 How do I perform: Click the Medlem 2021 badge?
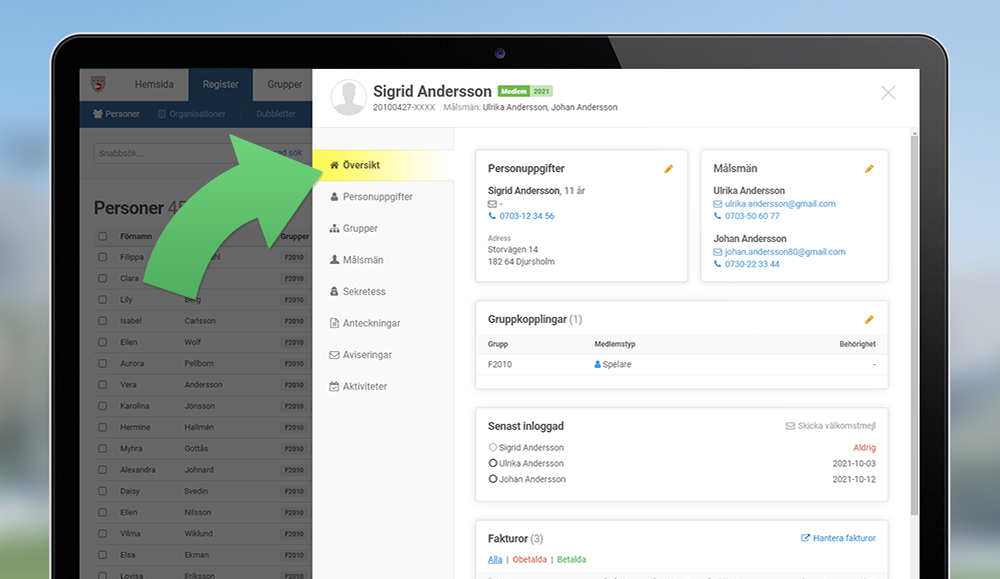(525, 91)
